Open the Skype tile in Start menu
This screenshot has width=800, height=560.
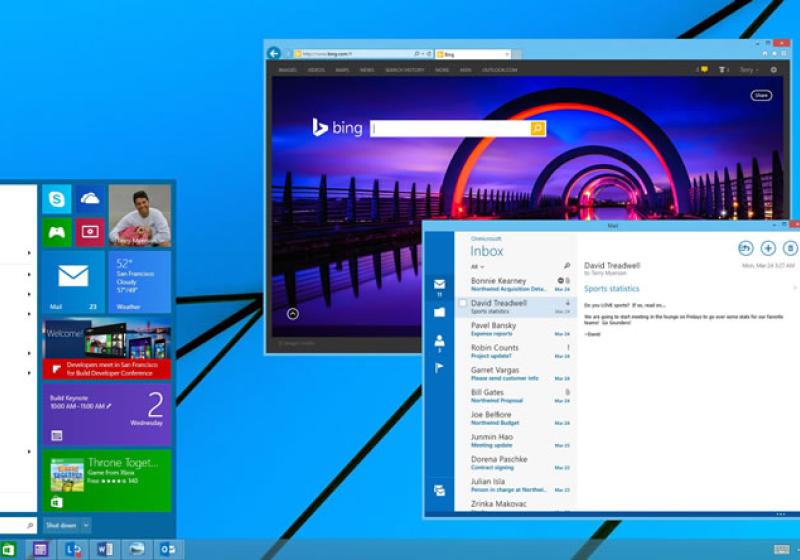(x=57, y=199)
